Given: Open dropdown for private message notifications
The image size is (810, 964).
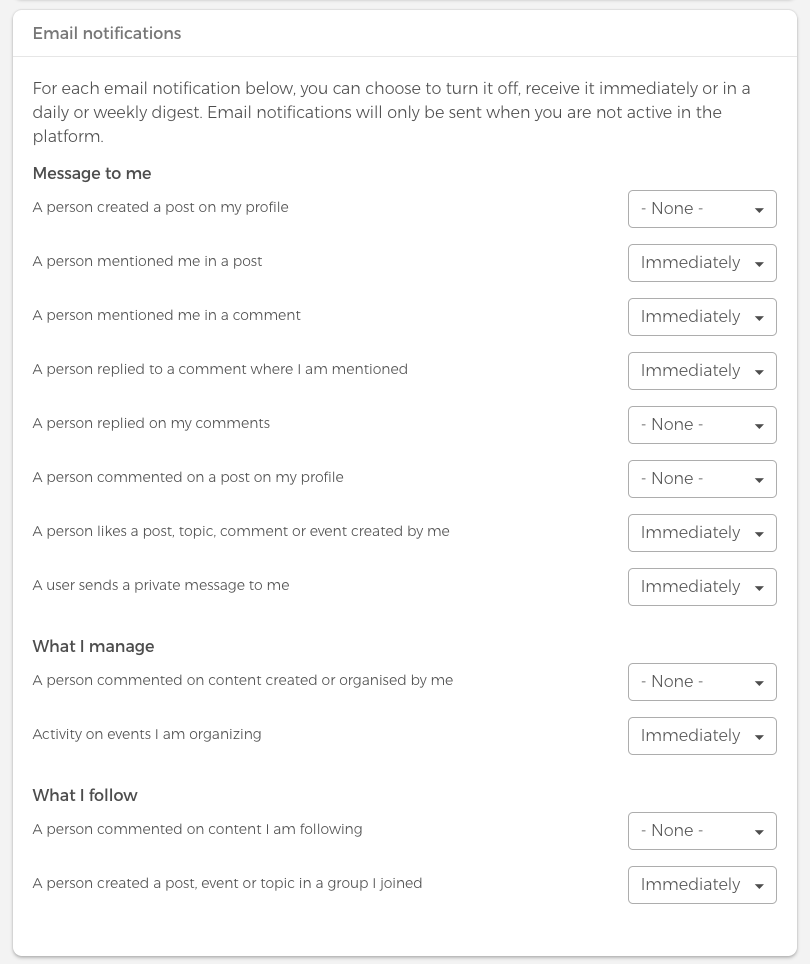Looking at the screenshot, I should tap(702, 587).
